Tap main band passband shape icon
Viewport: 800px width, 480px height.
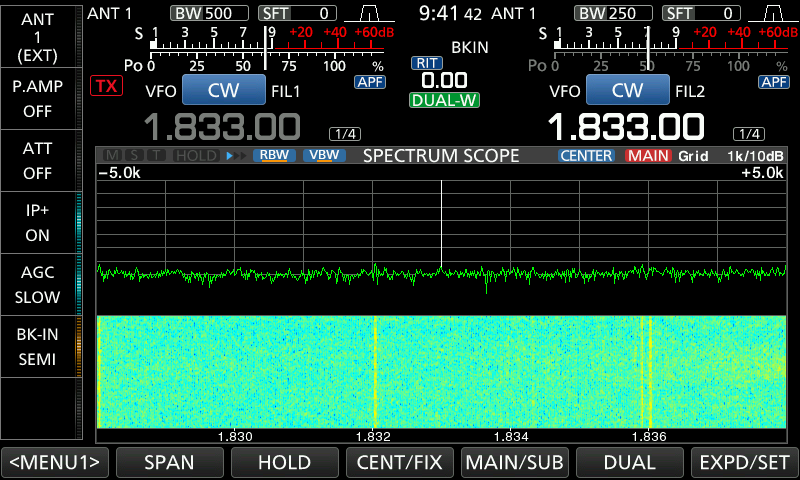coord(369,14)
